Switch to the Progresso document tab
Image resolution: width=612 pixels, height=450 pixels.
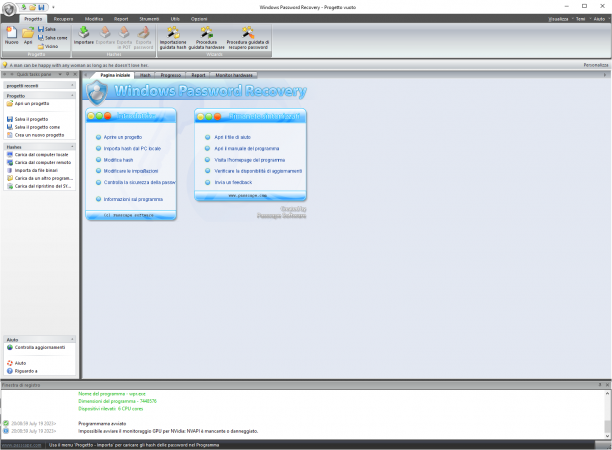click(x=171, y=75)
